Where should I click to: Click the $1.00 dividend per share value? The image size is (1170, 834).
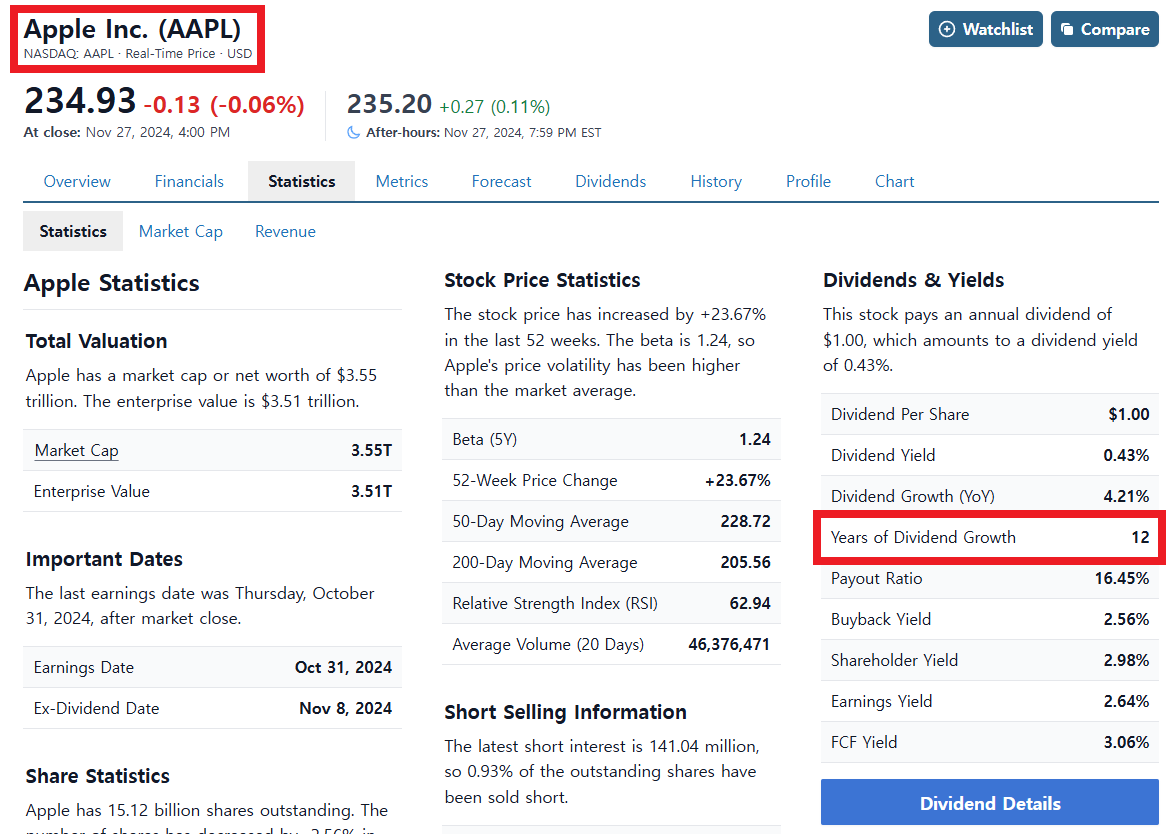coord(1128,415)
